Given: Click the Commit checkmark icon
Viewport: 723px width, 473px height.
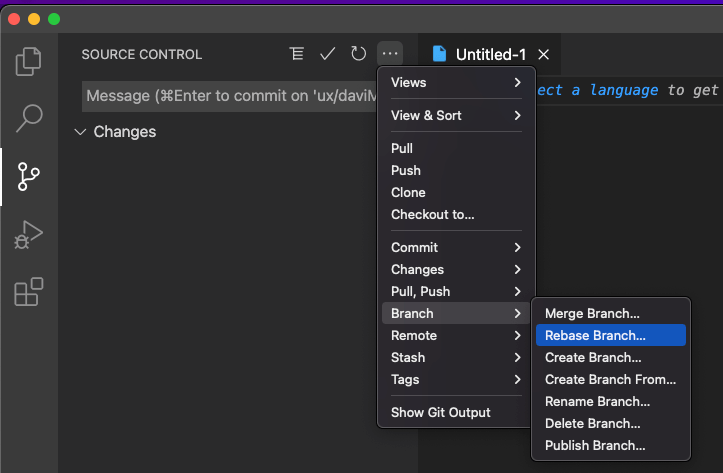Looking at the screenshot, I should tap(327, 54).
